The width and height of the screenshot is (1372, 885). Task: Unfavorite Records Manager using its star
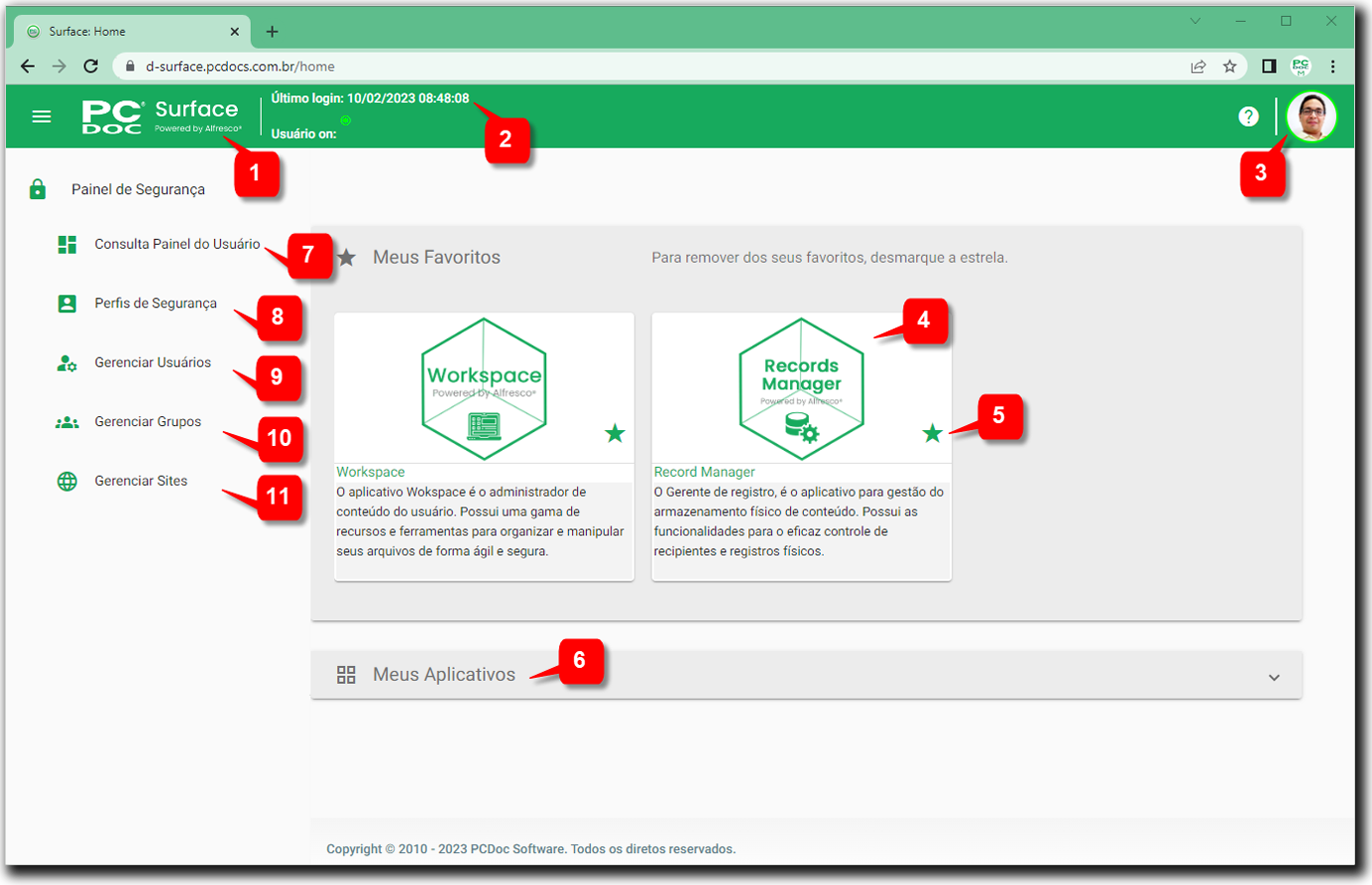(932, 433)
